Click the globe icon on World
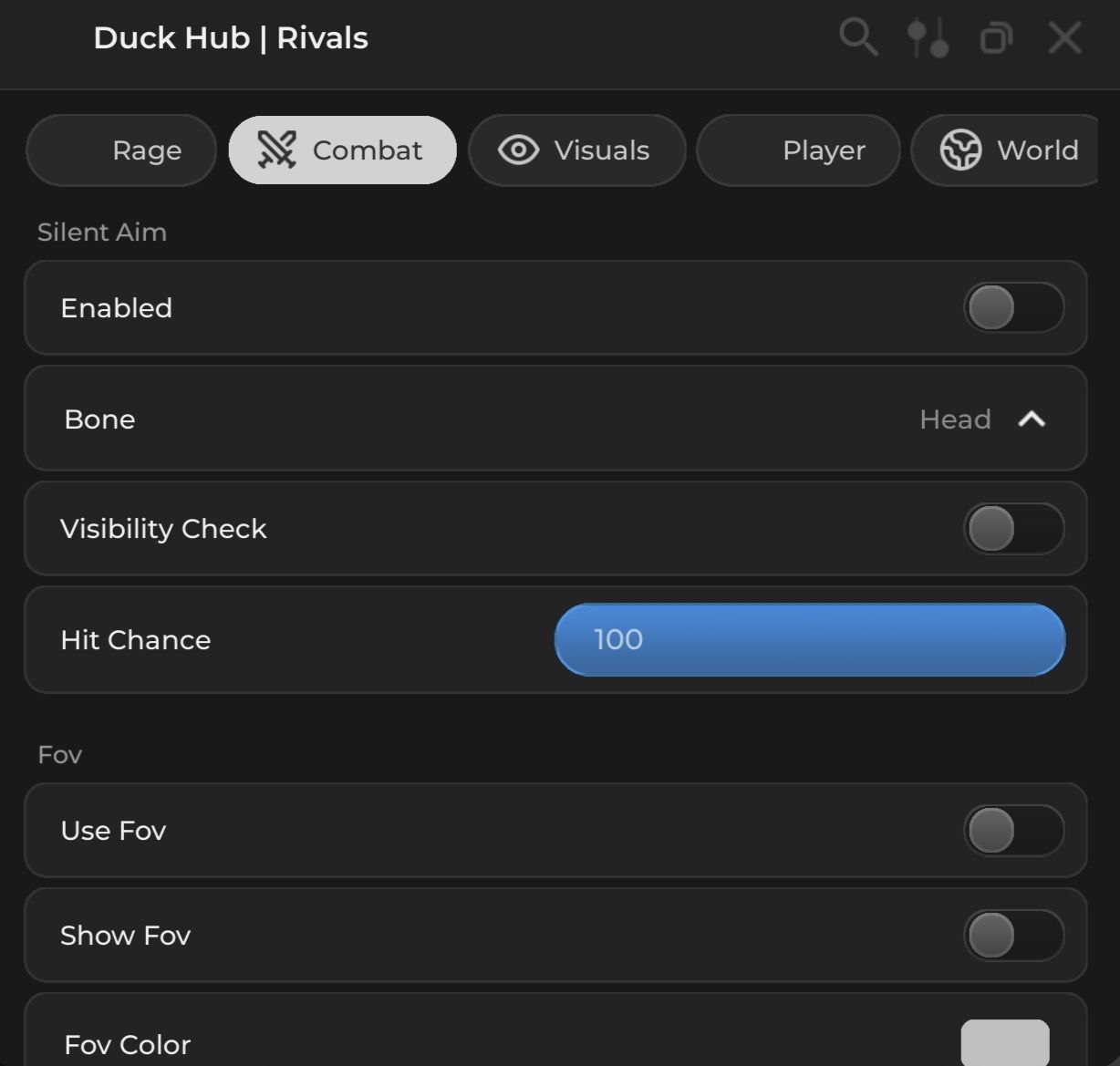 tap(960, 150)
